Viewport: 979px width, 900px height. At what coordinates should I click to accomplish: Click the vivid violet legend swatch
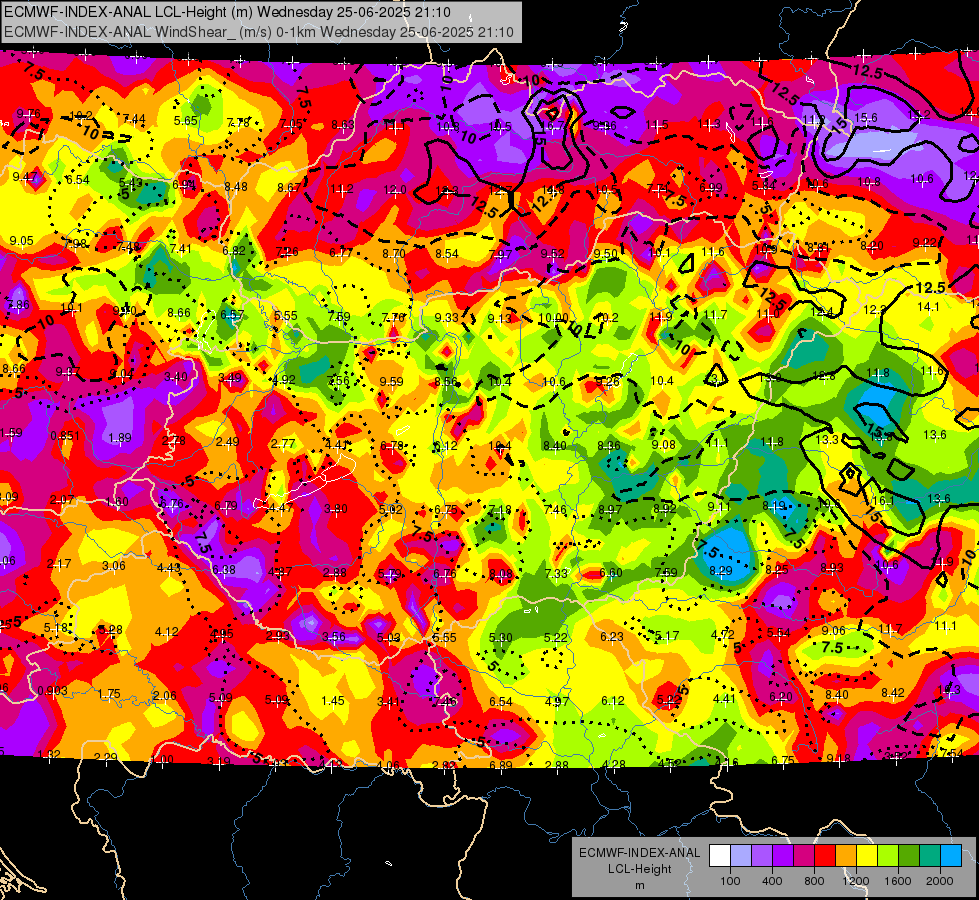click(783, 856)
